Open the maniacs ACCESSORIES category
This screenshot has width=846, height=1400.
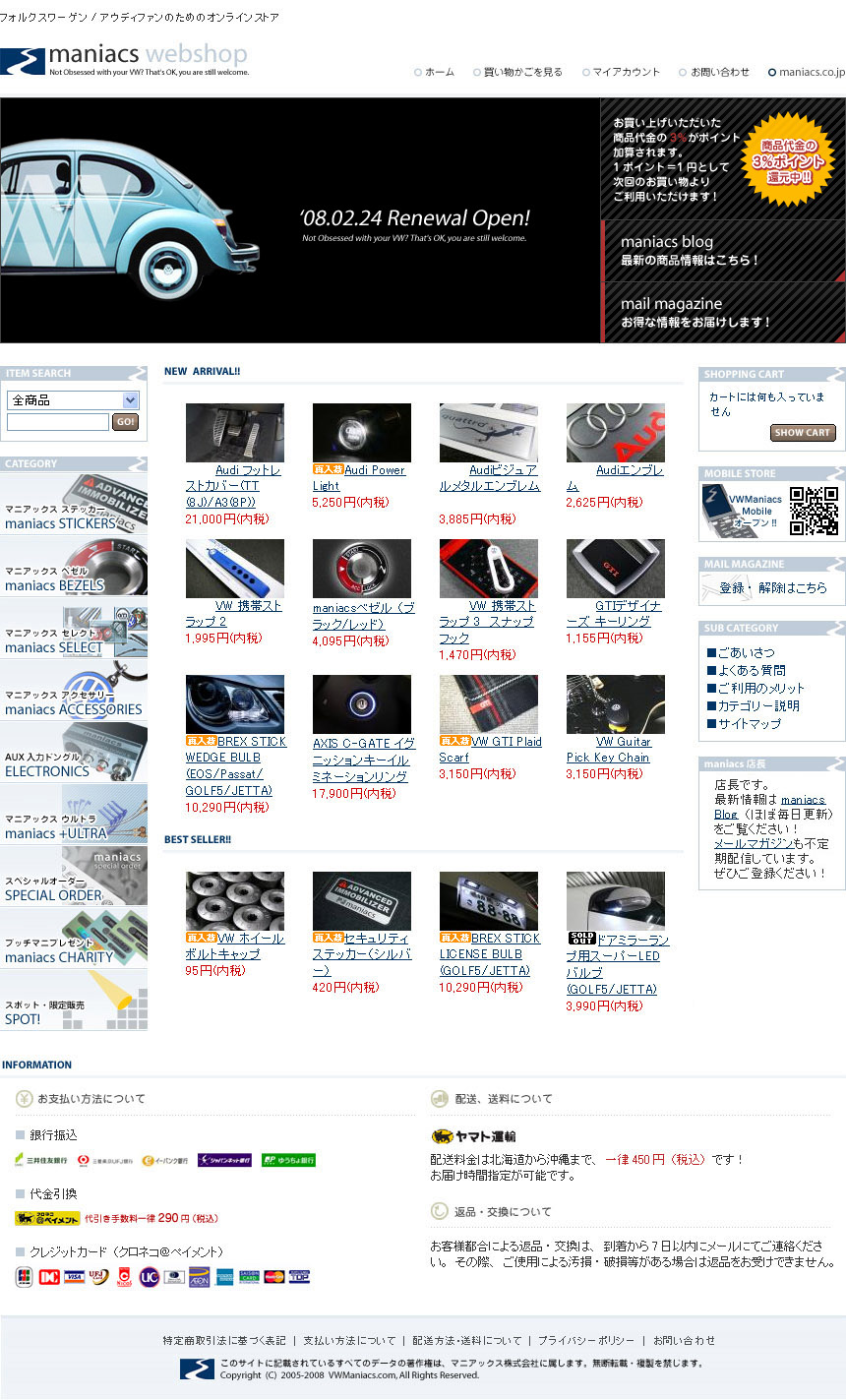(x=74, y=690)
